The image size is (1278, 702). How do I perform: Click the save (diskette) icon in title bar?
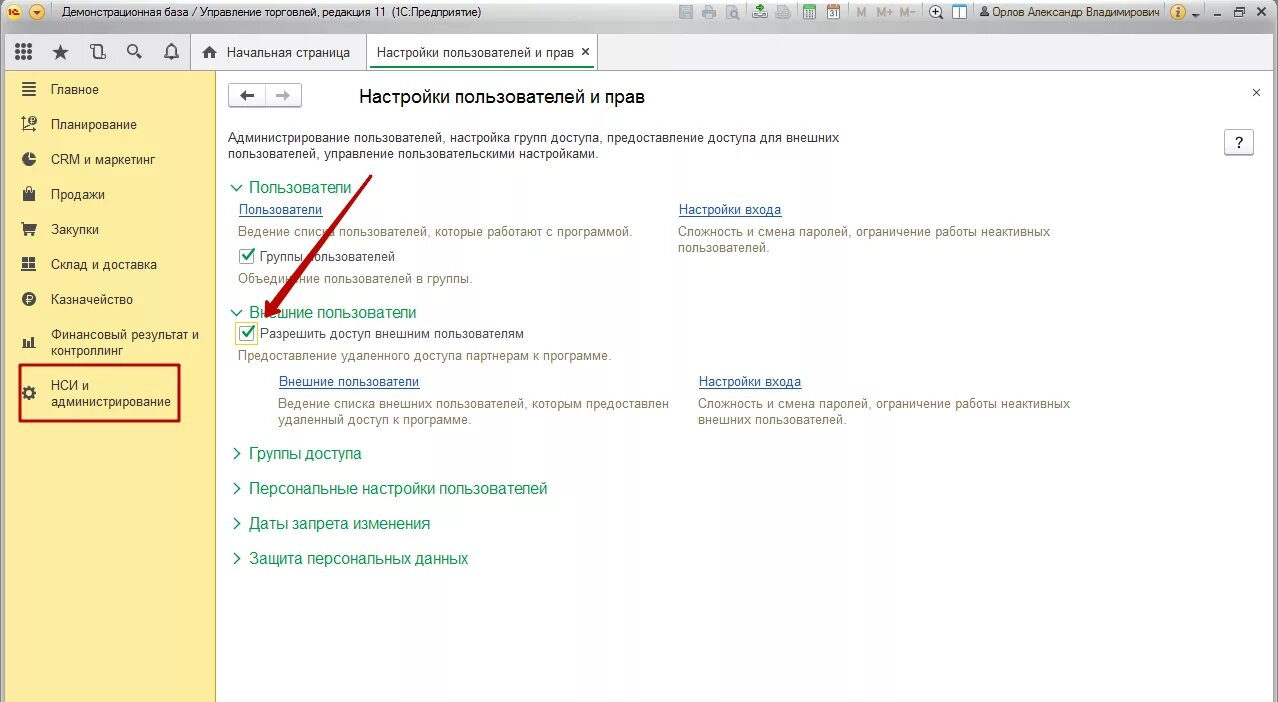[x=686, y=12]
